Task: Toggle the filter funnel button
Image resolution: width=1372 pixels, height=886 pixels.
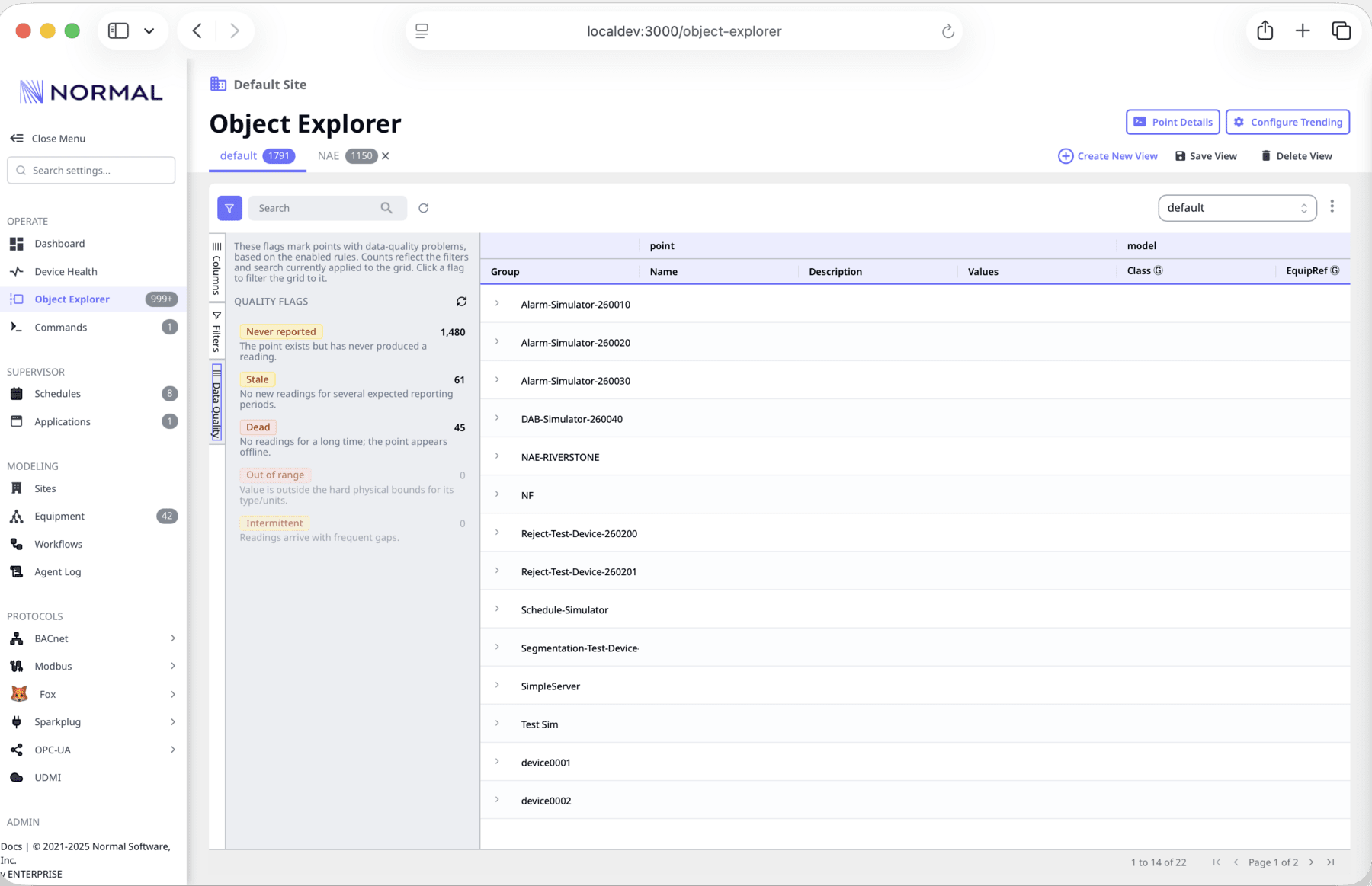Action: click(229, 208)
